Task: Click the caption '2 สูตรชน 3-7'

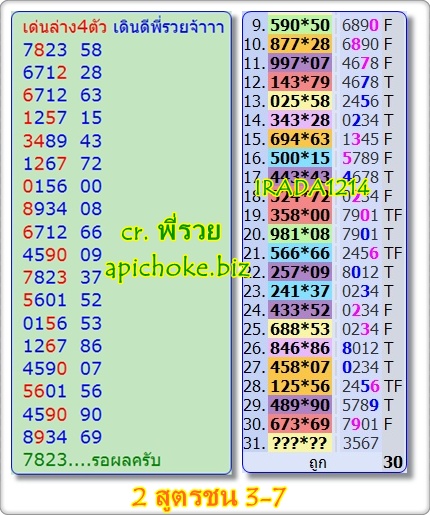Action: click(209, 497)
